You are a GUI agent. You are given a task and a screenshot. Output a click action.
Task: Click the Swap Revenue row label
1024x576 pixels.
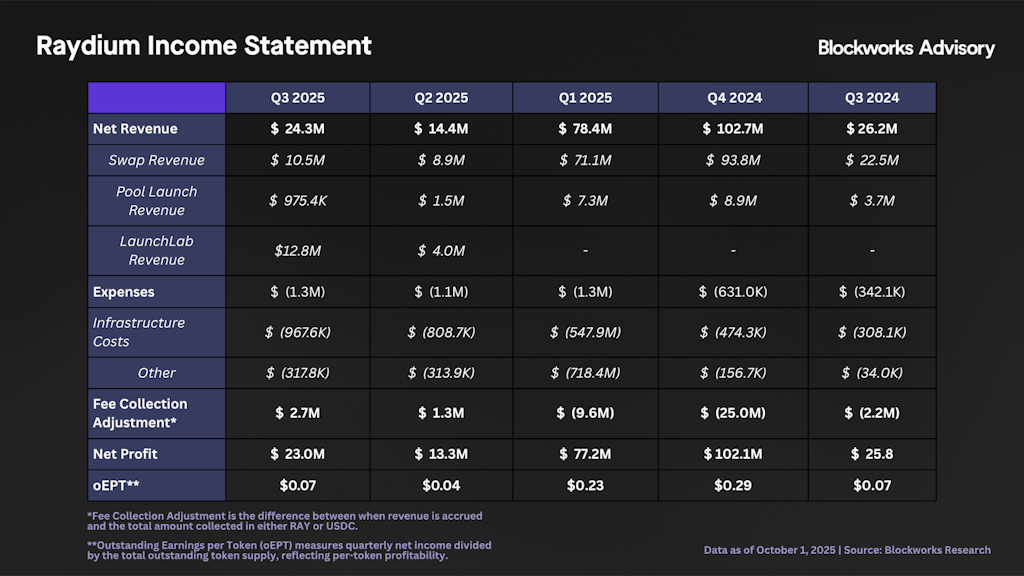click(x=156, y=160)
